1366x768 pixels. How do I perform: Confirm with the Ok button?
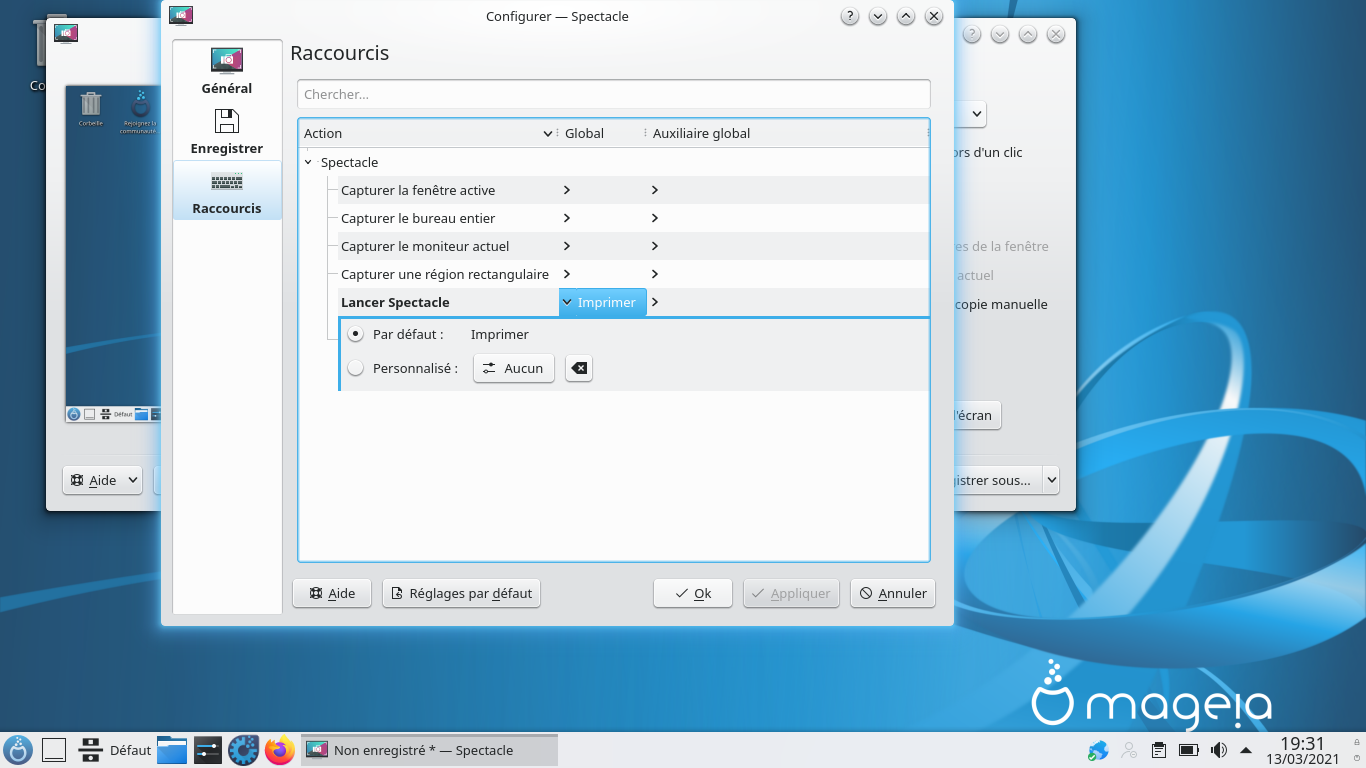point(693,593)
